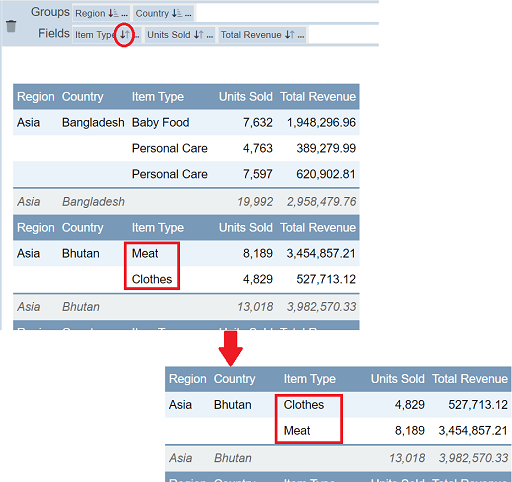Click the Total Revenue sort arrows
The image size is (512, 482).
click(290, 35)
